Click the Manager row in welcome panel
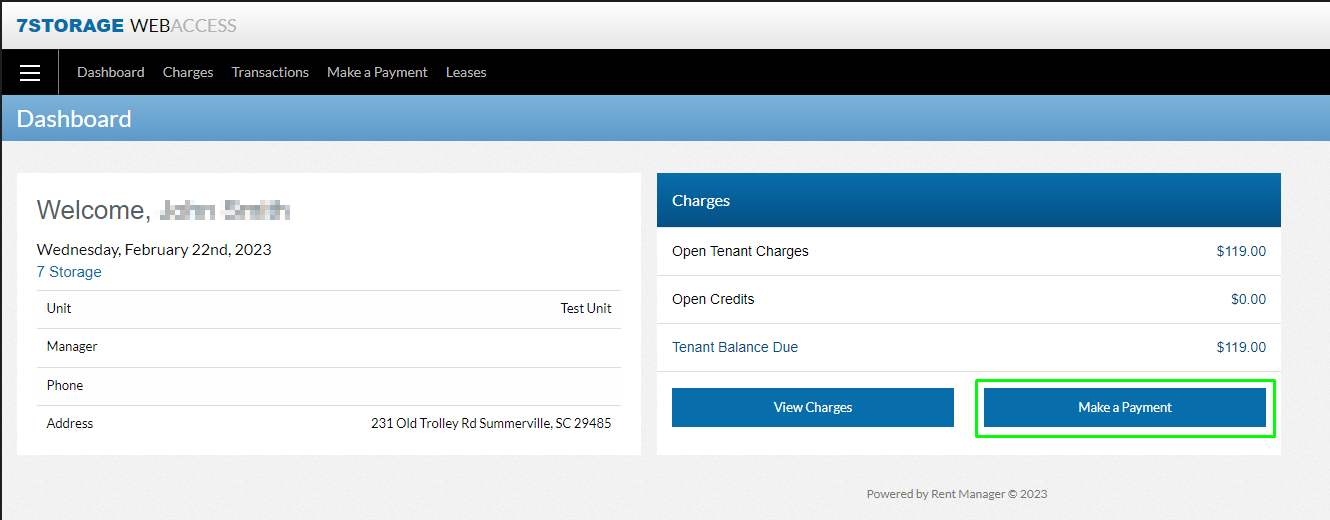1330x520 pixels. (72, 347)
